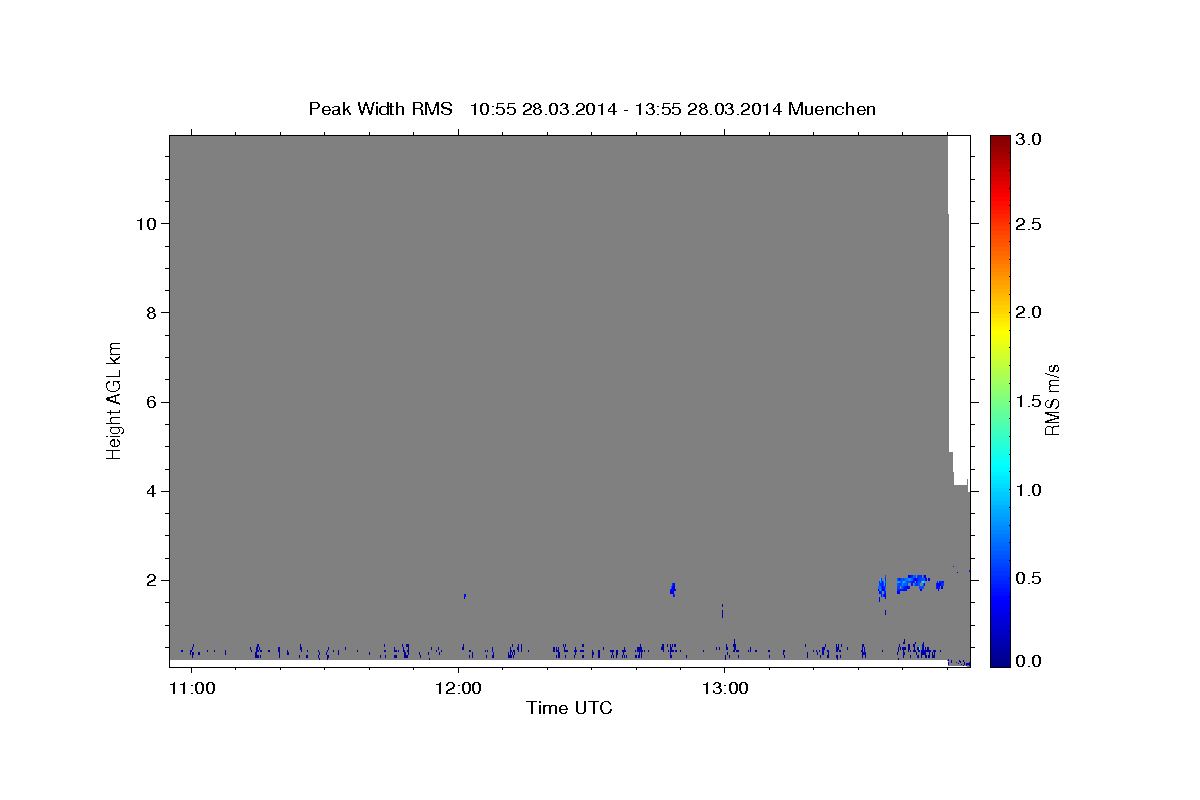
Task: Click colorbar label '2.5'
Action: point(1029,224)
